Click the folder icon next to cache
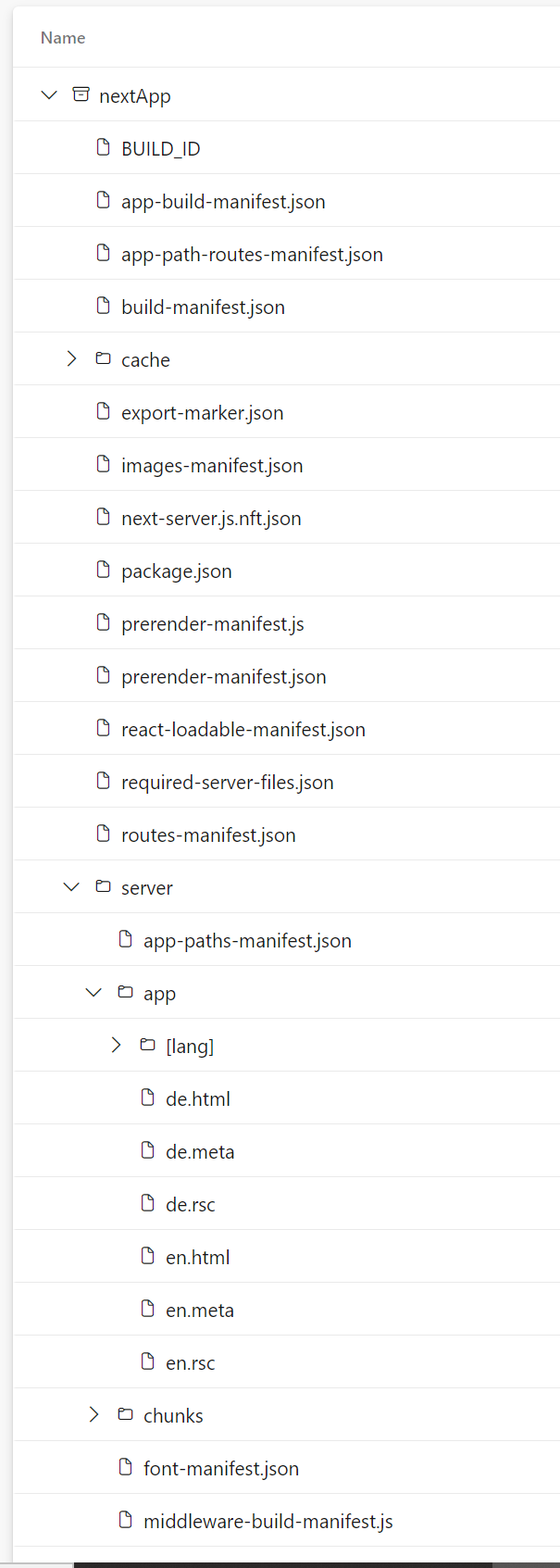Screen dimensions: 560x1568 click(x=103, y=358)
